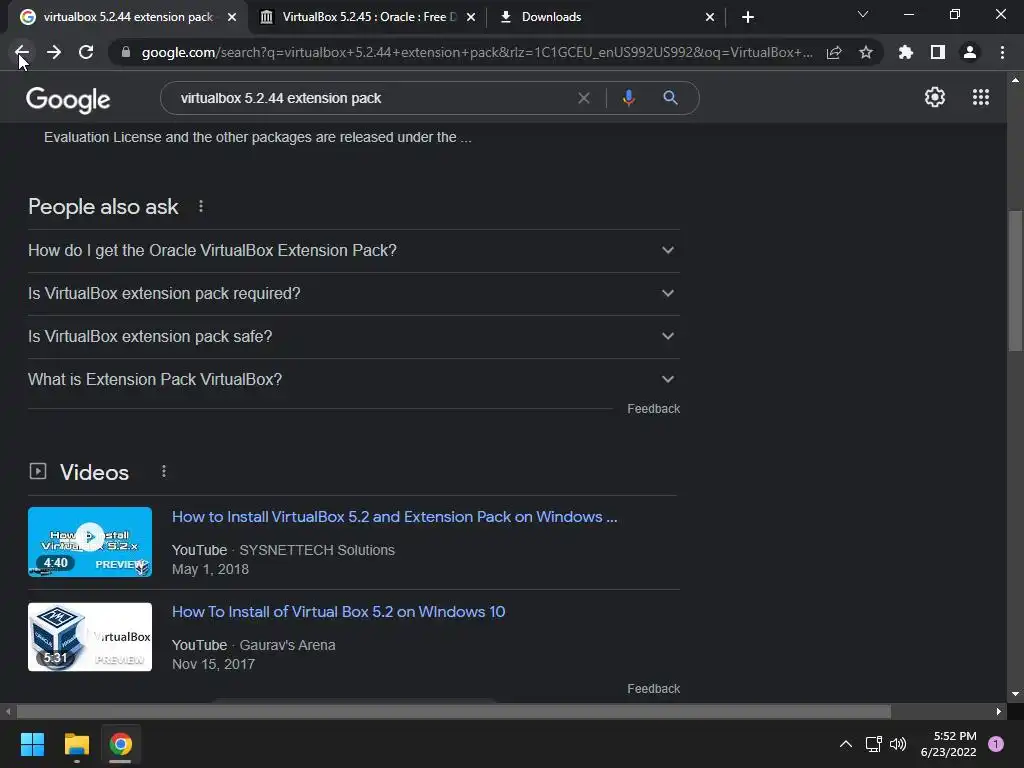Viewport: 1024px width, 768px height.
Task: Open options beside the Videos heading
Action: 164,472
